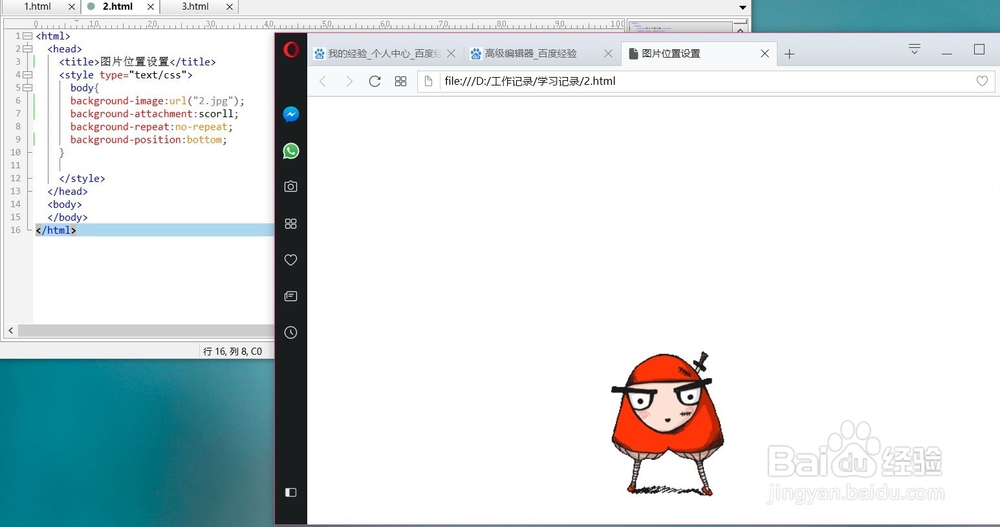
Task: Click the page info icon in address bar
Action: (x=429, y=81)
